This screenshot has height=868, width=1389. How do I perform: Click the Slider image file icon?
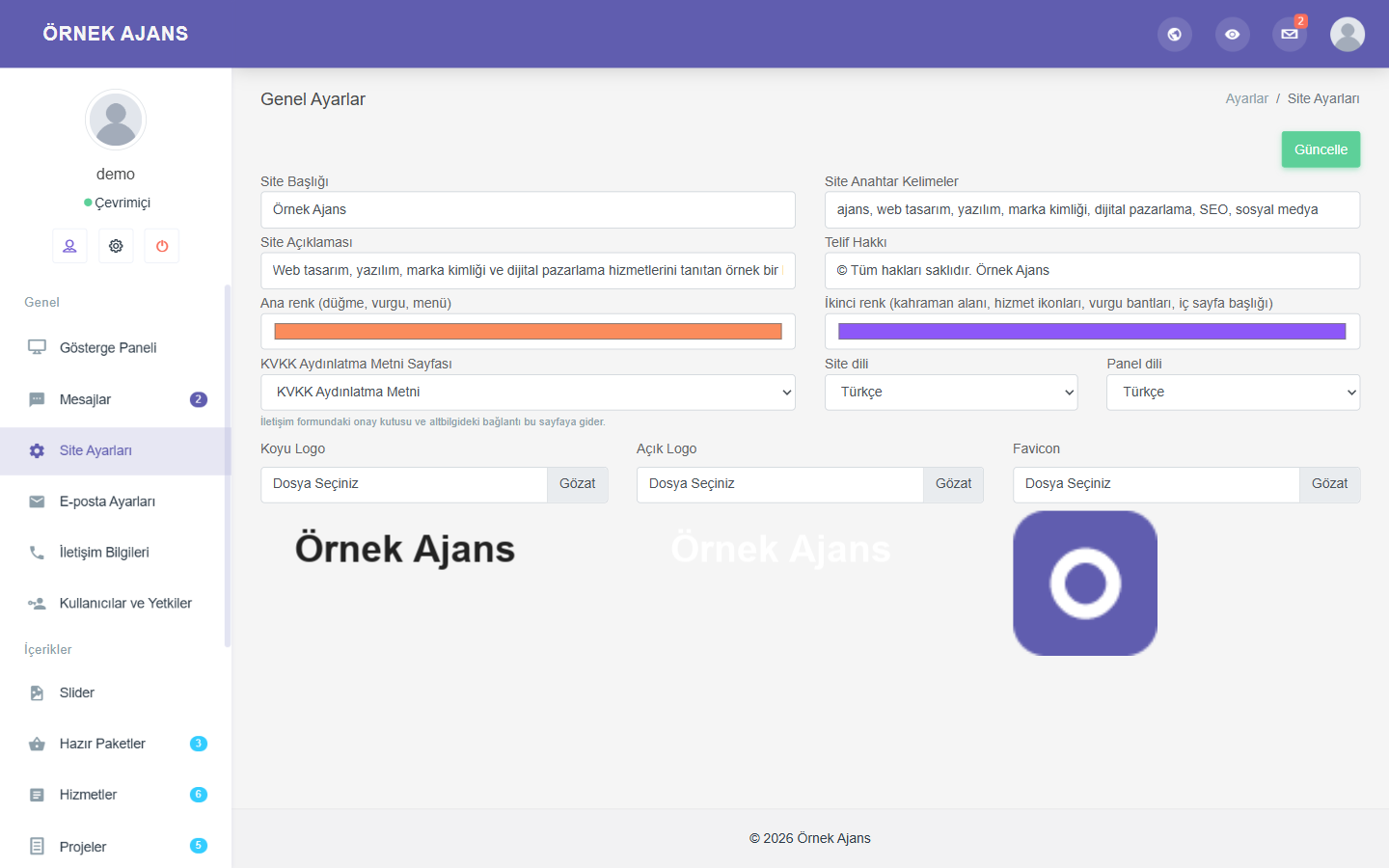(37, 692)
